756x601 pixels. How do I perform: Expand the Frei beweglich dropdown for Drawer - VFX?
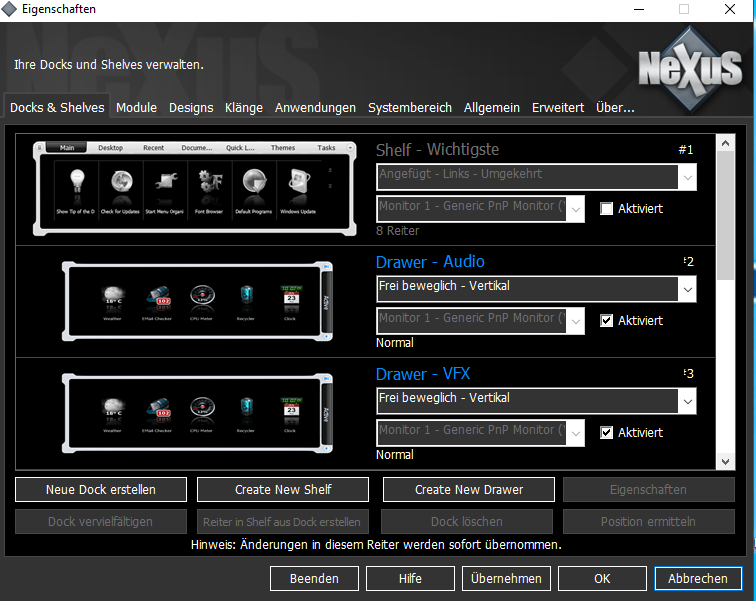point(686,401)
